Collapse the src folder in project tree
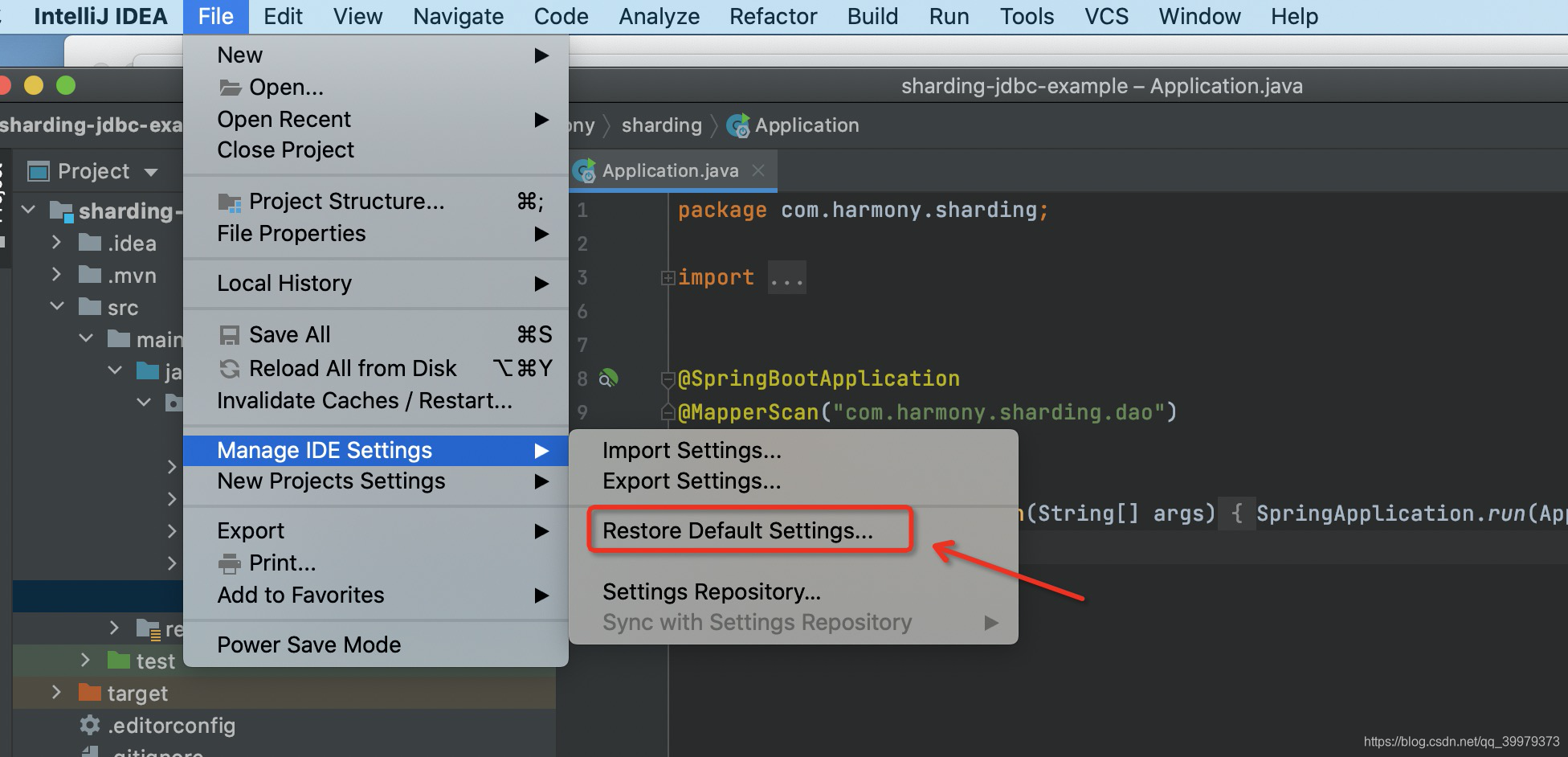The image size is (1568, 757). [x=57, y=306]
